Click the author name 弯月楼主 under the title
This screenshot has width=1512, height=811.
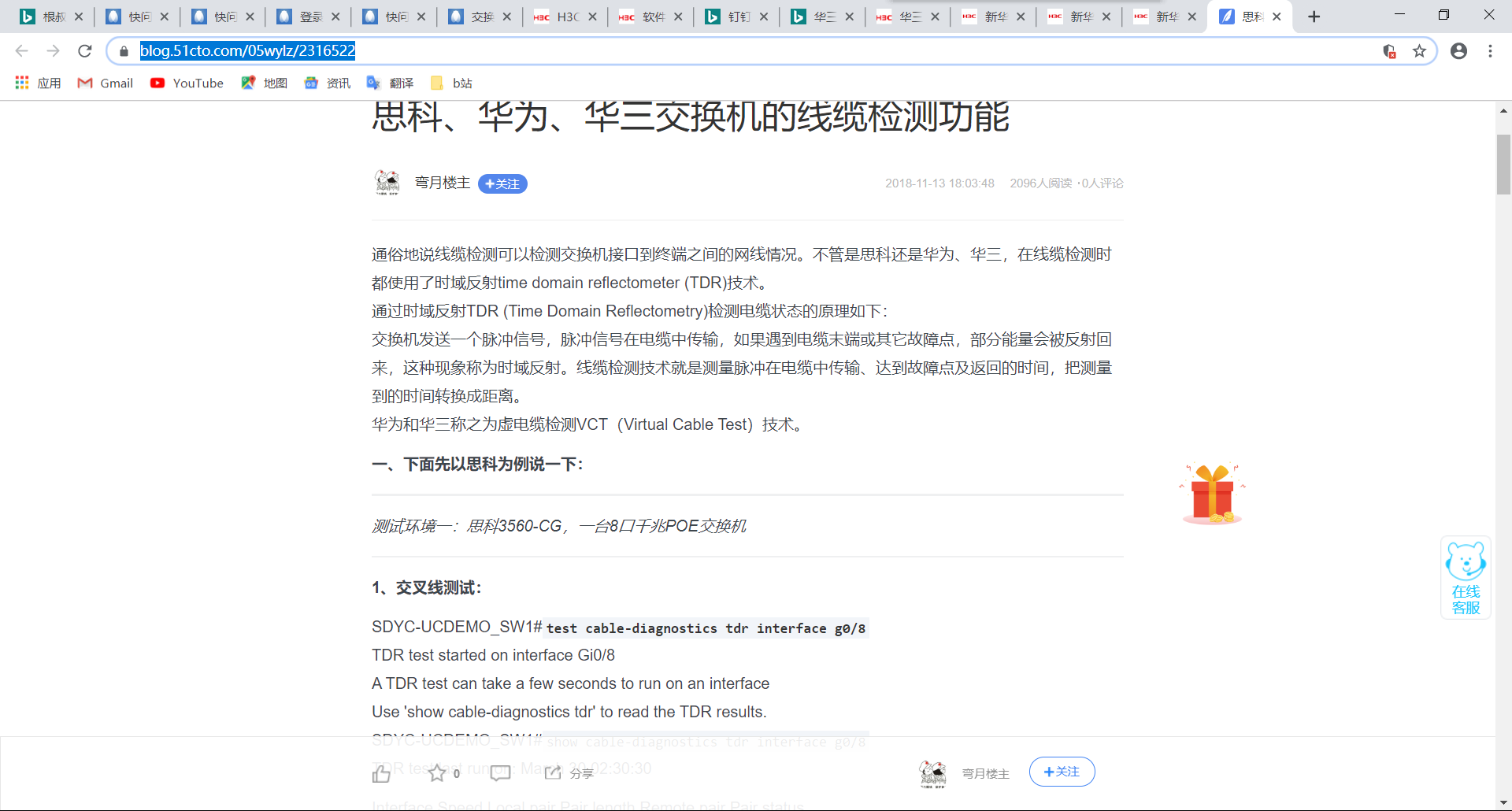tap(443, 183)
